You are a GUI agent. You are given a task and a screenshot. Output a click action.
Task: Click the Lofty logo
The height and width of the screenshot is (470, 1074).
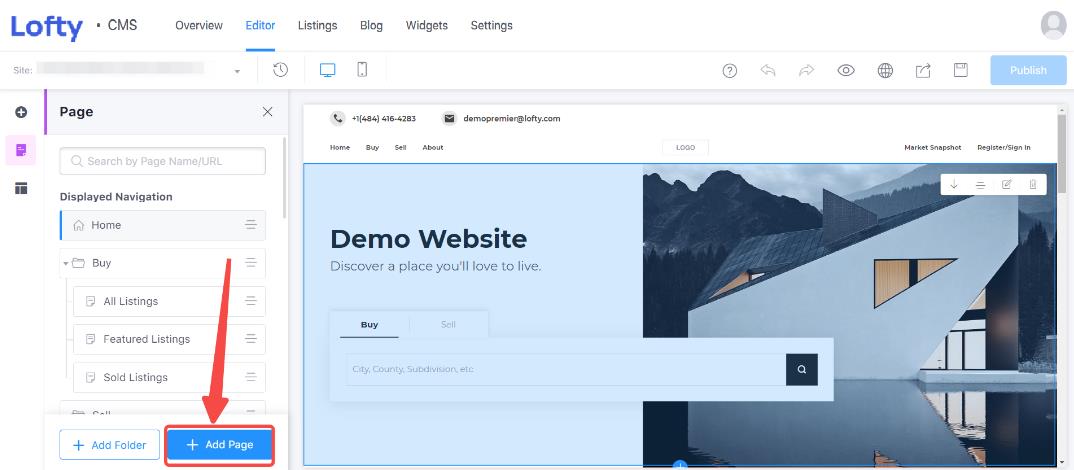click(x=47, y=27)
